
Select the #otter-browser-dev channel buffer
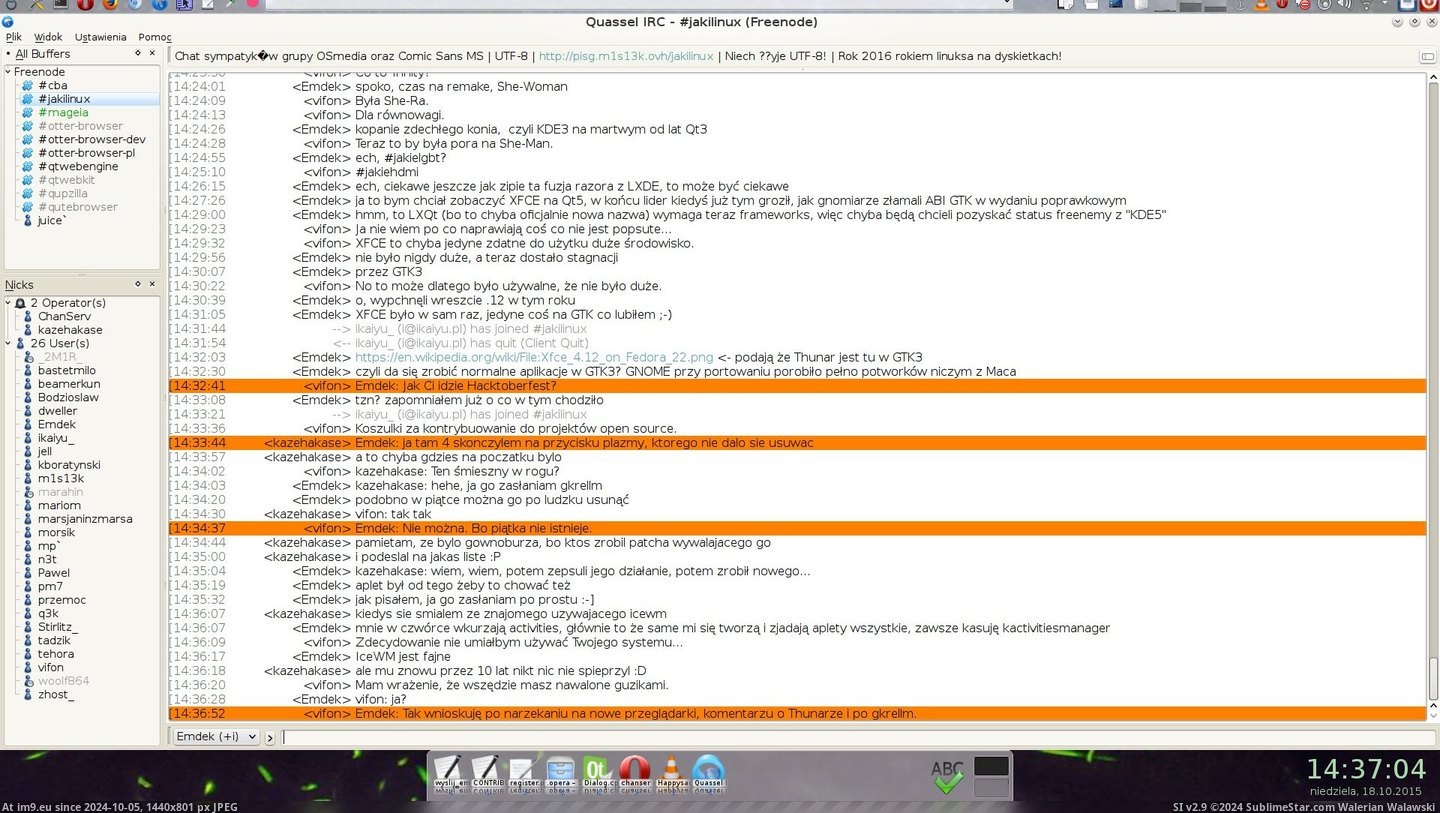[x=92, y=140]
